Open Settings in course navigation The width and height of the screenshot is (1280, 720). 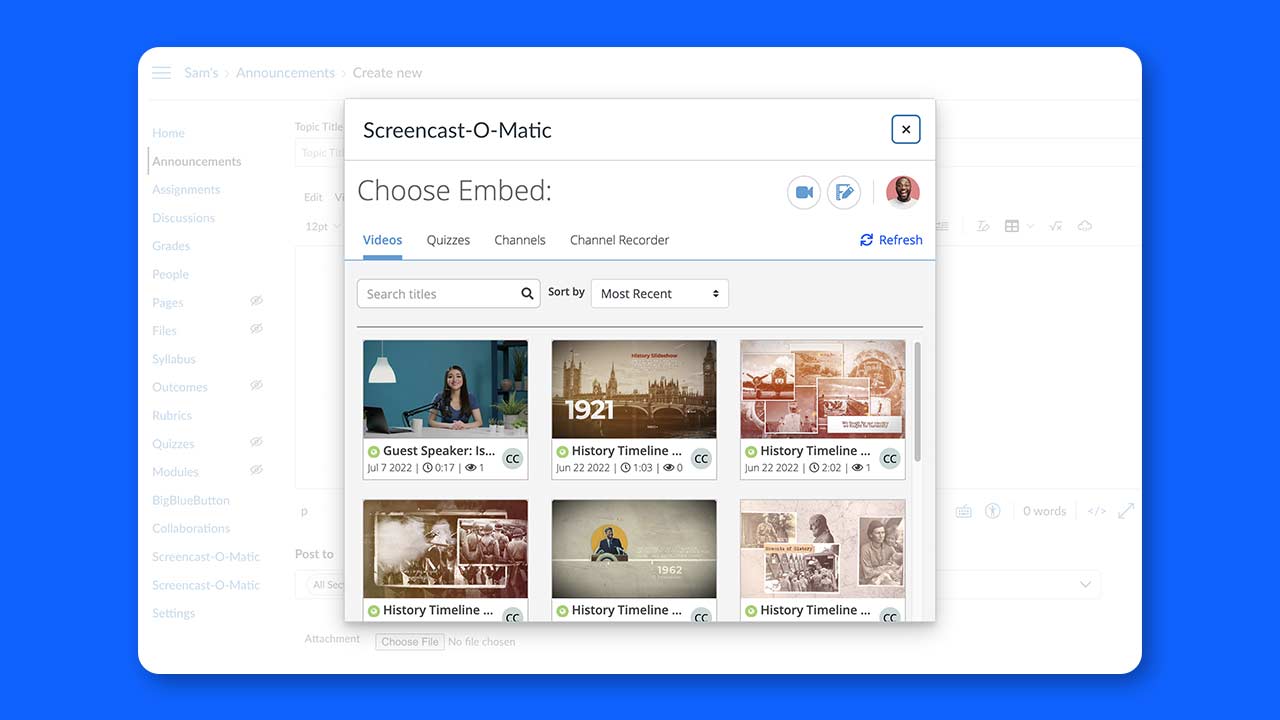(173, 613)
